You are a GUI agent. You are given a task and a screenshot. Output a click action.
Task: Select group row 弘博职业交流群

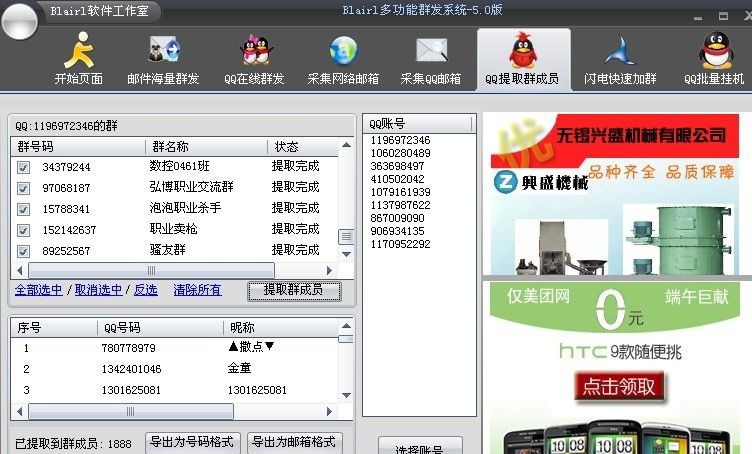(175, 187)
